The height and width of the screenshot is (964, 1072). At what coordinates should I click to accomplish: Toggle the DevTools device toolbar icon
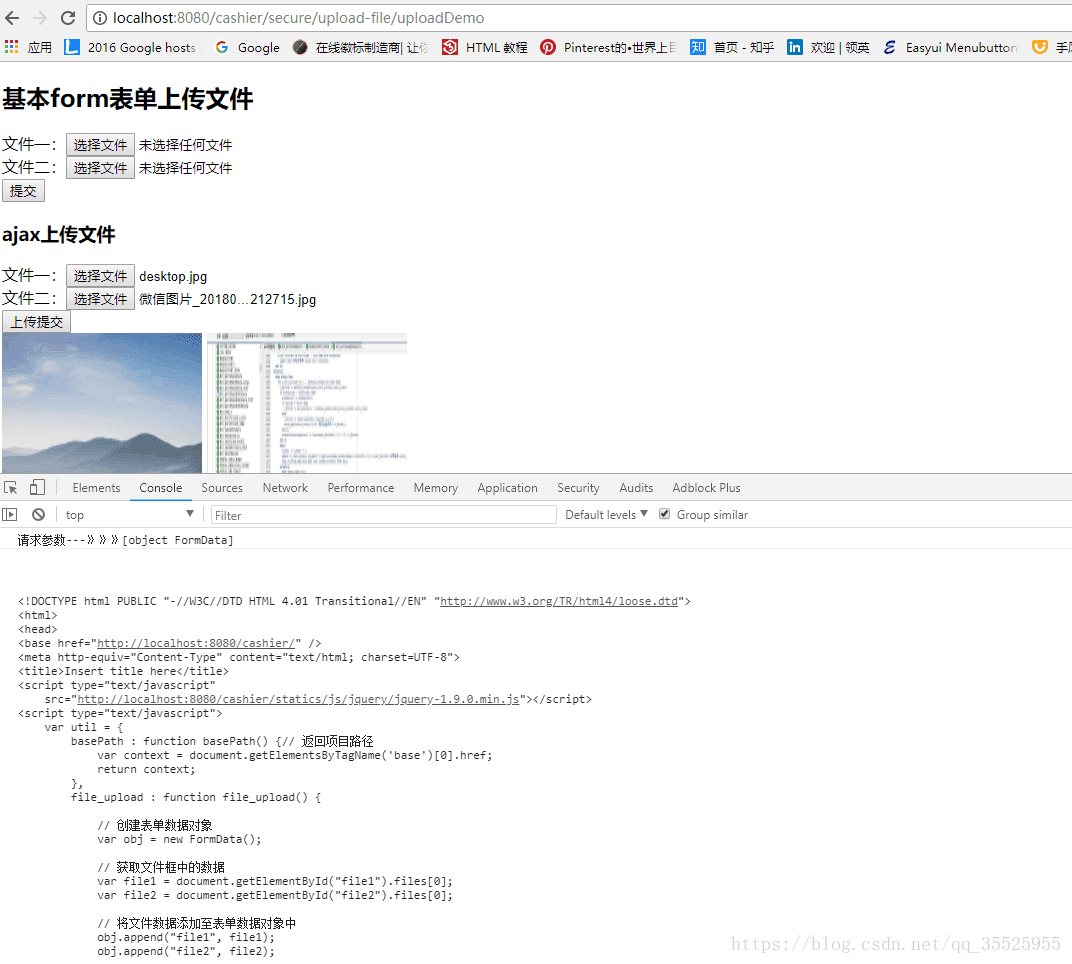click(x=37, y=487)
